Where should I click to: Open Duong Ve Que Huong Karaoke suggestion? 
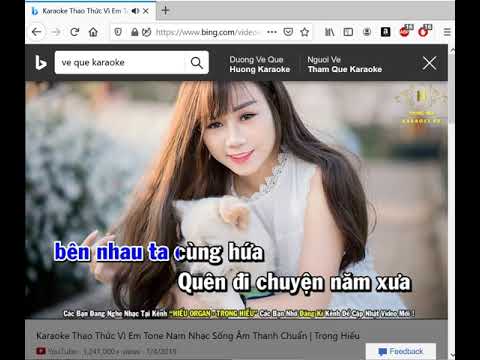(x=260, y=64)
